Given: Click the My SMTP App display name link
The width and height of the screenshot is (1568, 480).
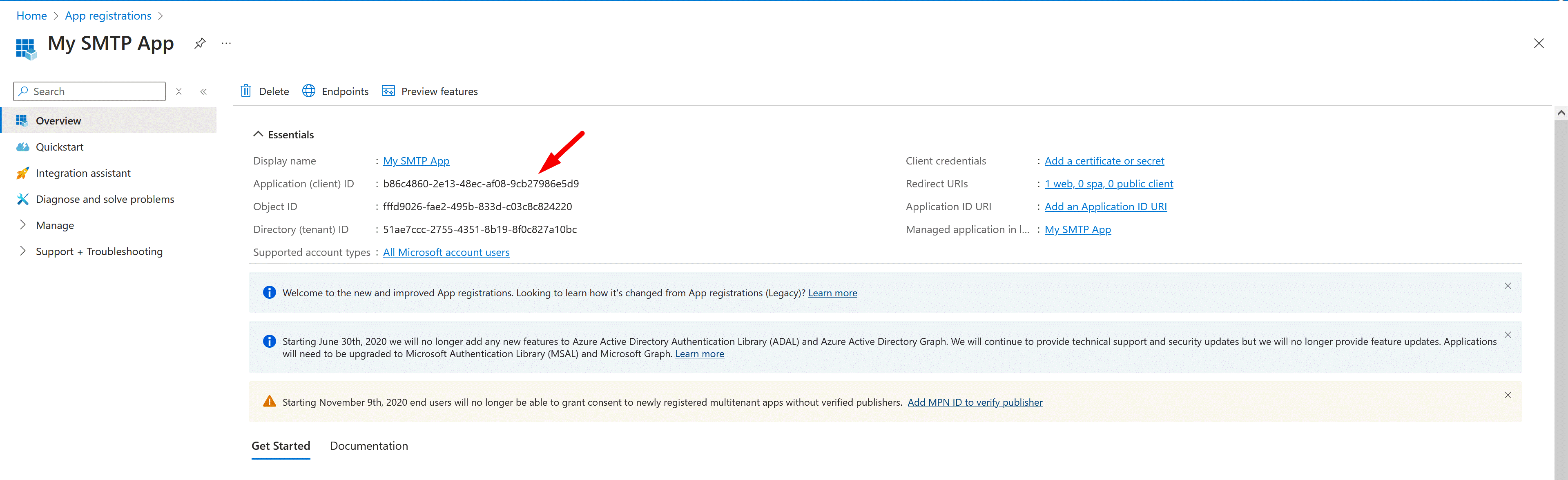Looking at the screenshot, I should 416,160.
